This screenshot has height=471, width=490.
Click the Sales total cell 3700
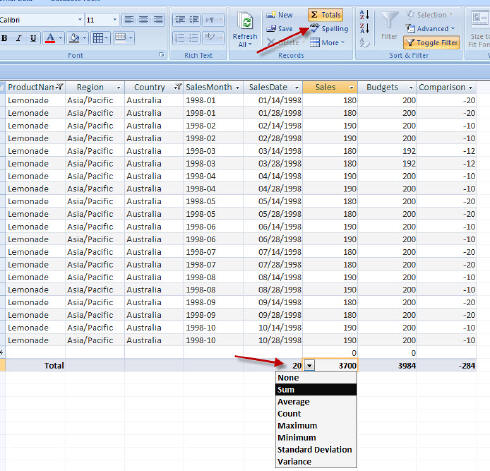336,366
